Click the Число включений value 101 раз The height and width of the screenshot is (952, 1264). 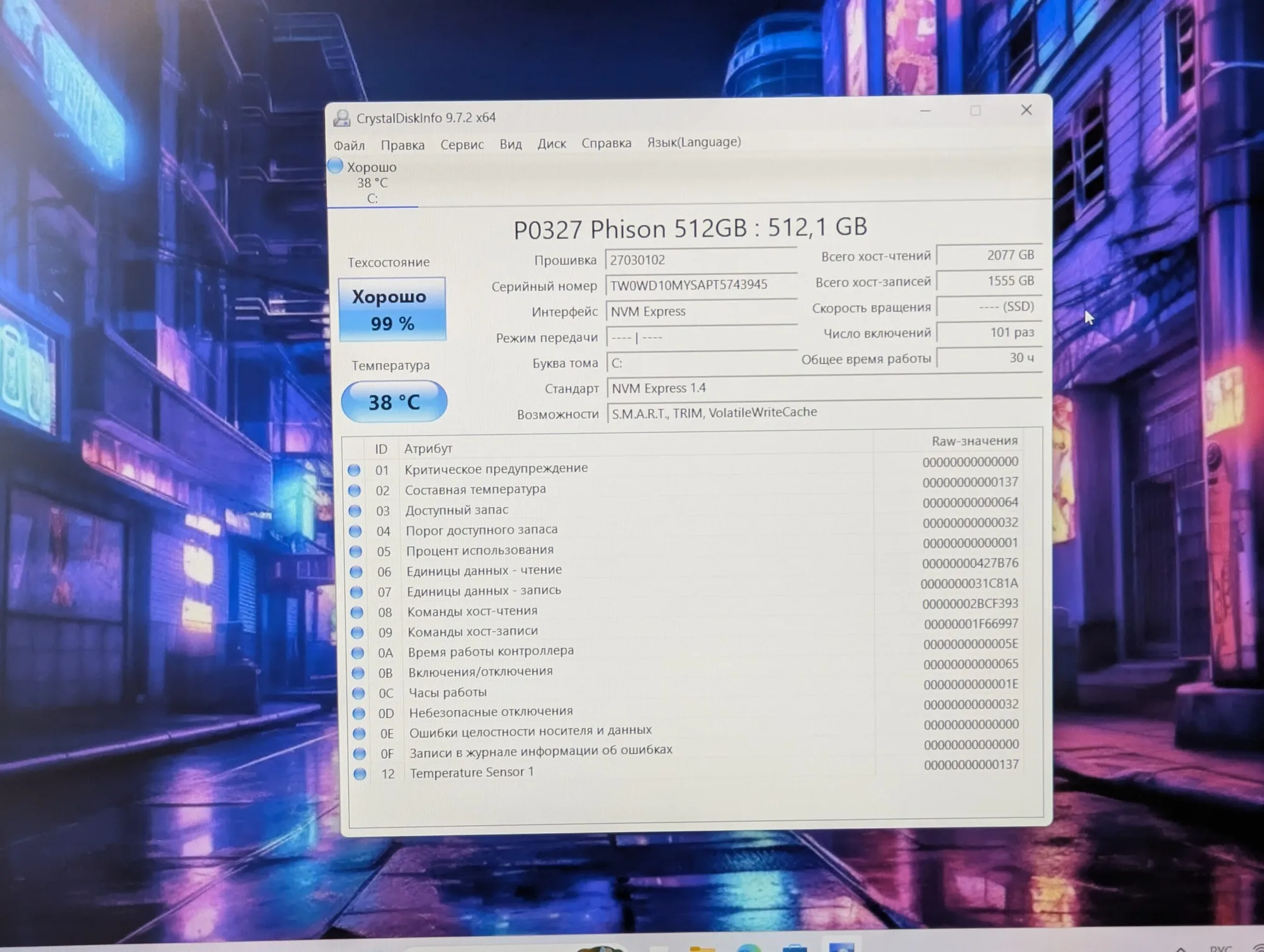coord(988,333)
